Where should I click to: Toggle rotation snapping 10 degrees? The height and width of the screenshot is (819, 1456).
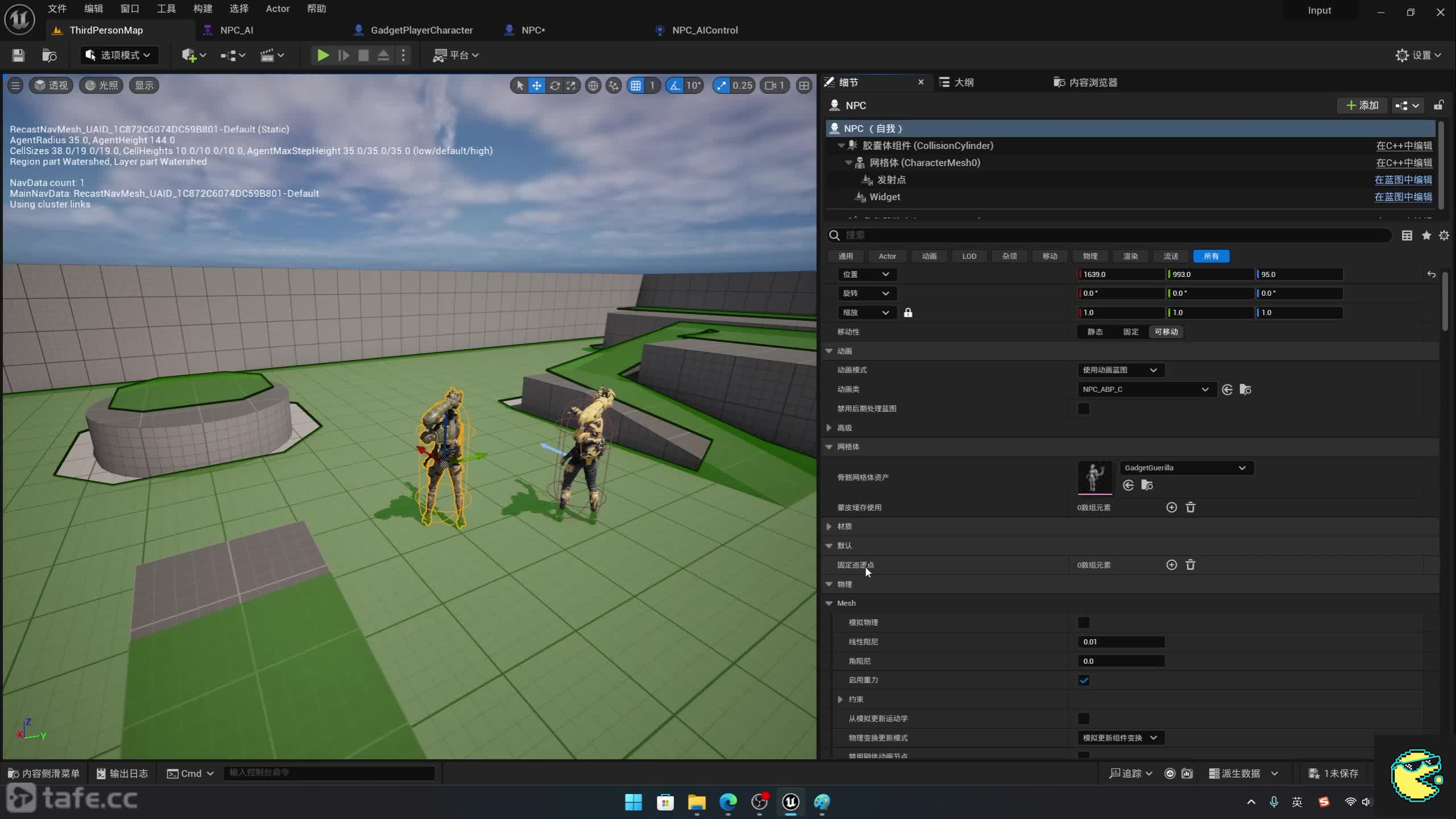[x=675, y=85]
